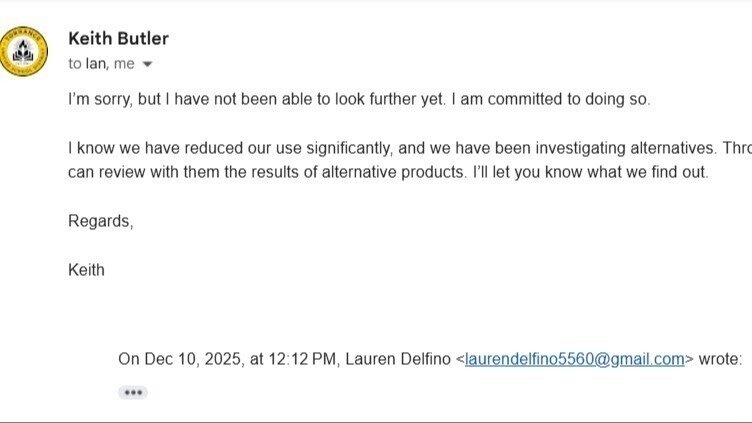Open the laurendelfino5560@gmail.com email link
This screenshot has height=423, width=752.
[x=574, y=358]
